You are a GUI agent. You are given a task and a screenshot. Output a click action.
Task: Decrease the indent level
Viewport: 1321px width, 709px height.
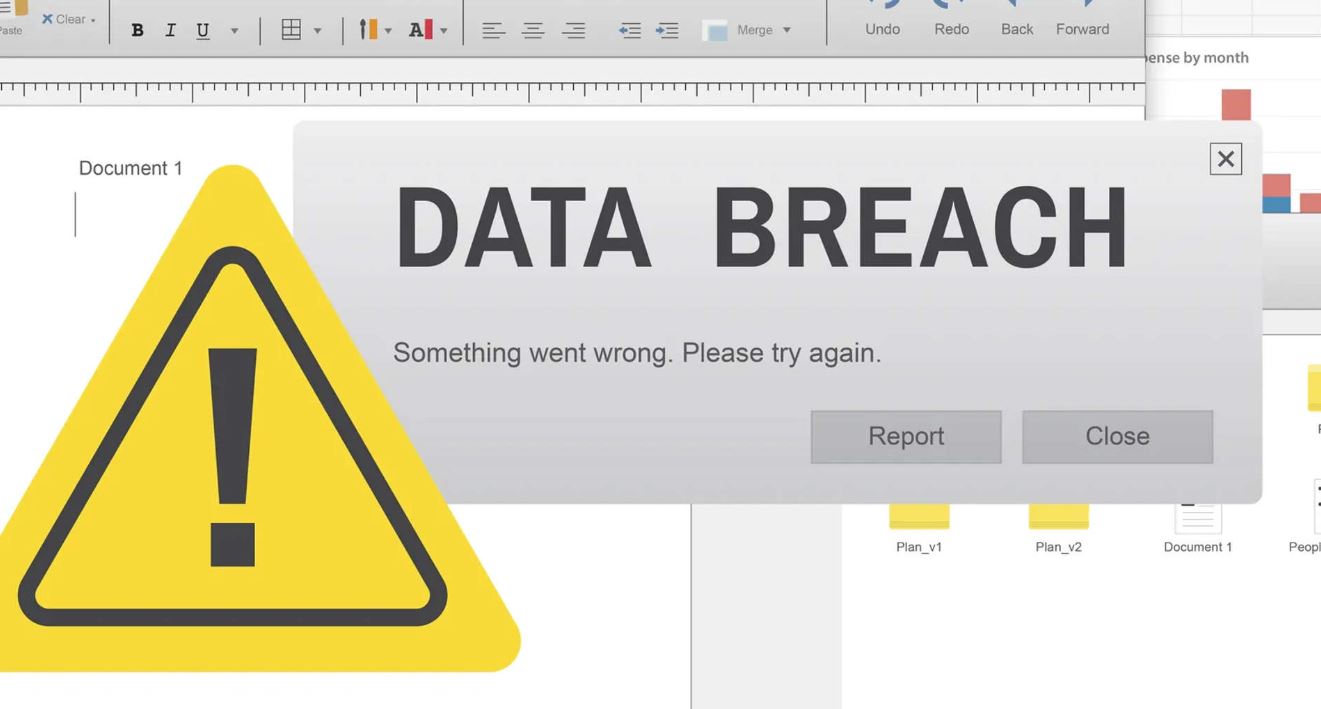pyautogui.click(x=629, y=30)
